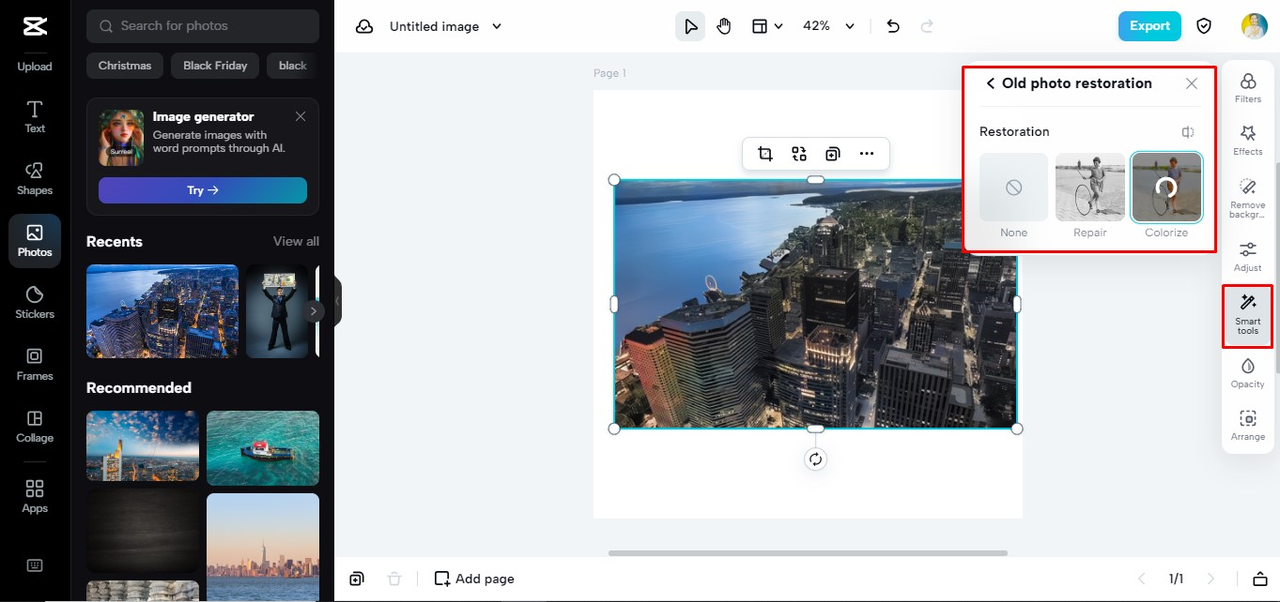Expand the Untitled image title dropdown
1280x602 pixels.
[x=497, y=26]
